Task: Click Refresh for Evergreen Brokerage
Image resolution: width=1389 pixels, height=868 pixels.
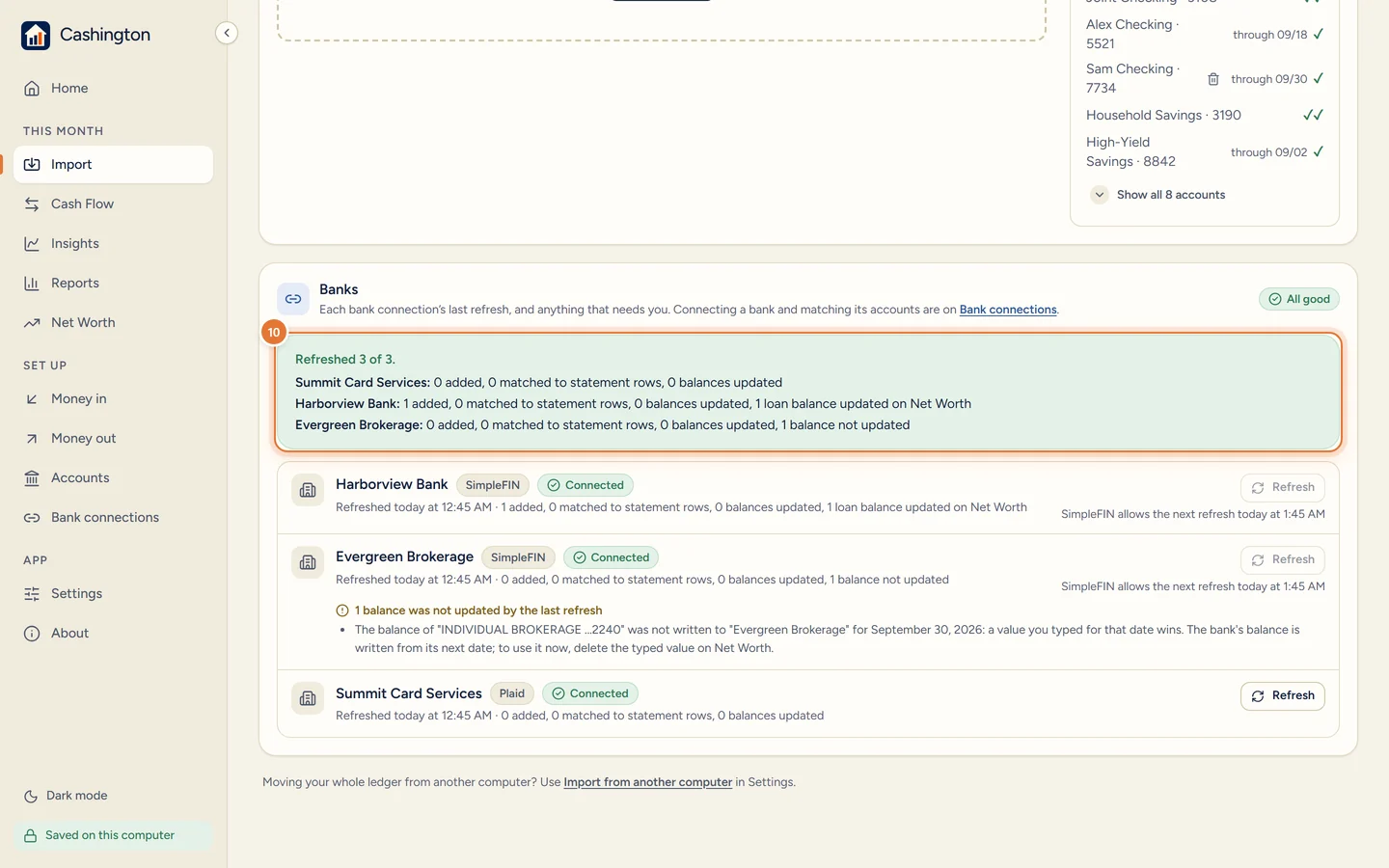Action: click(1282, 559)
